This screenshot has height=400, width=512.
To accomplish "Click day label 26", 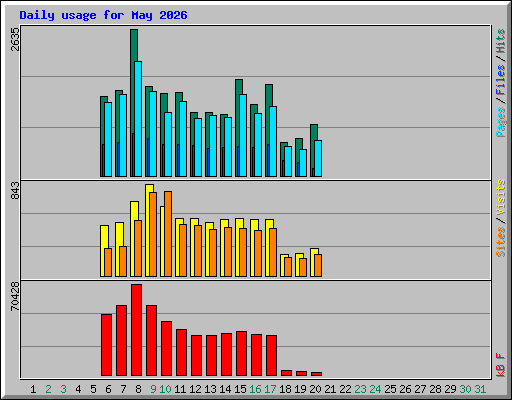I will click(x=405, y=389).
